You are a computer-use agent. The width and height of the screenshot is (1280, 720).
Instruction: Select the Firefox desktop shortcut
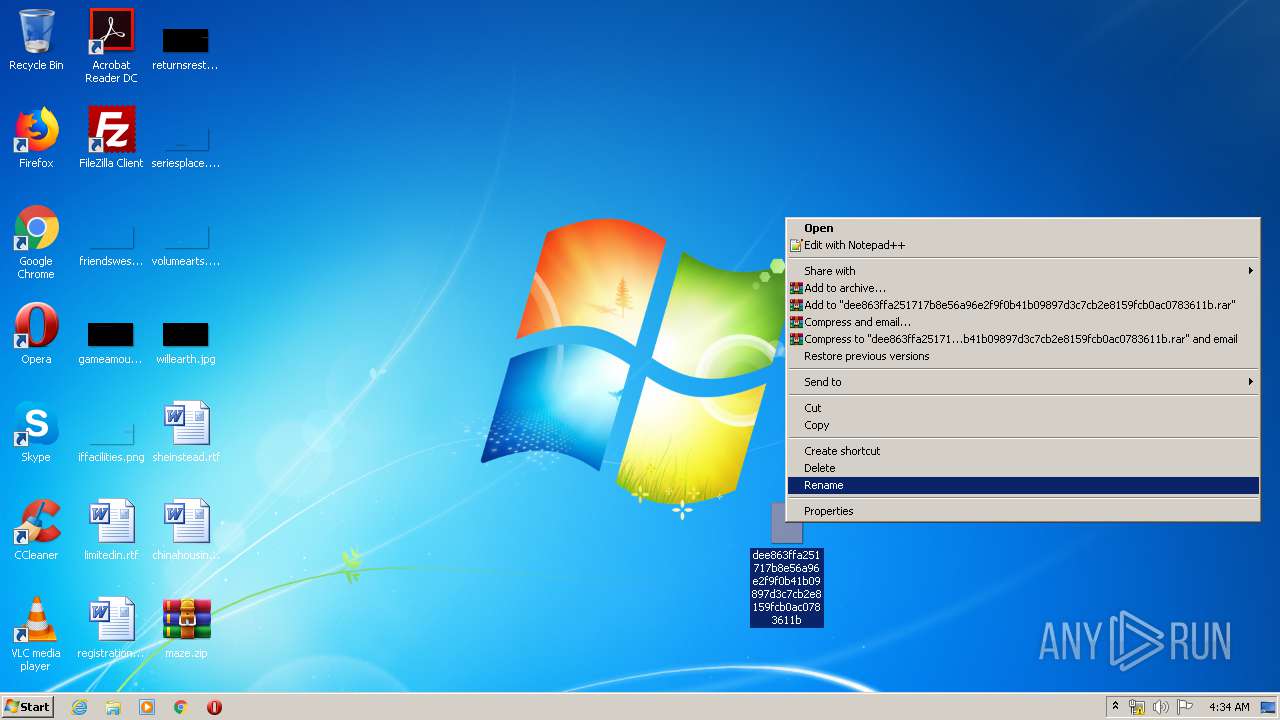coord(36,138)
